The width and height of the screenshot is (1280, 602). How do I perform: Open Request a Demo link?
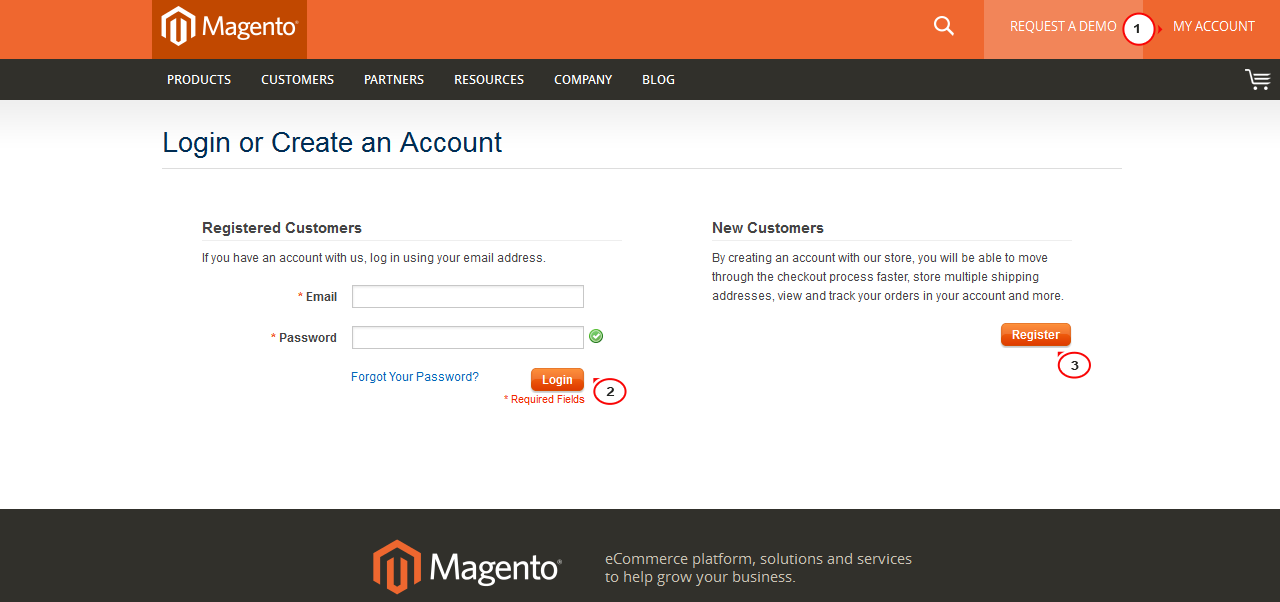(x=1063, y=27)
